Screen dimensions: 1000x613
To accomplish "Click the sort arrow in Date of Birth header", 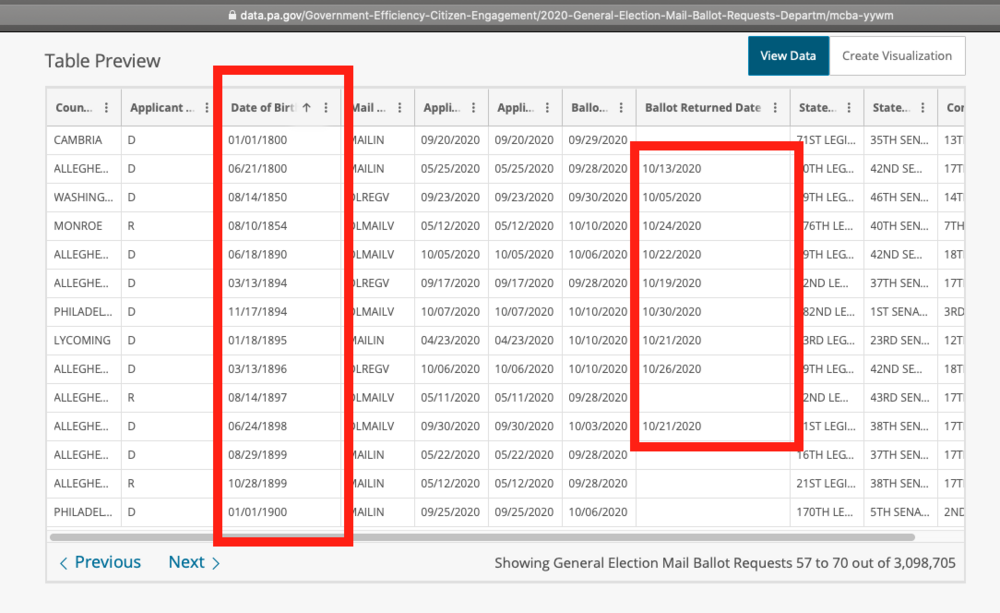I will [306, 108].
